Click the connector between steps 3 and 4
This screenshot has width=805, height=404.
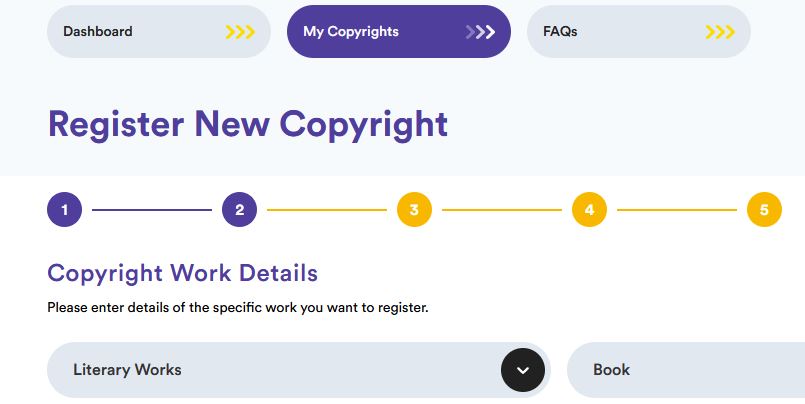502,210
